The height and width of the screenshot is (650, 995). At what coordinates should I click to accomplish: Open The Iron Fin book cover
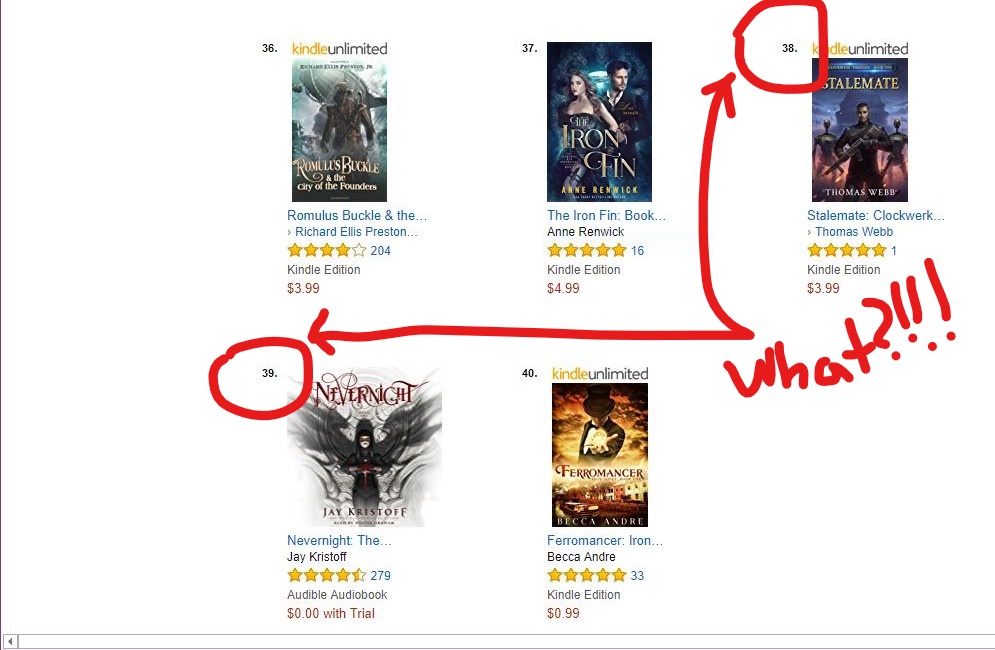click(x=600, y=122)
